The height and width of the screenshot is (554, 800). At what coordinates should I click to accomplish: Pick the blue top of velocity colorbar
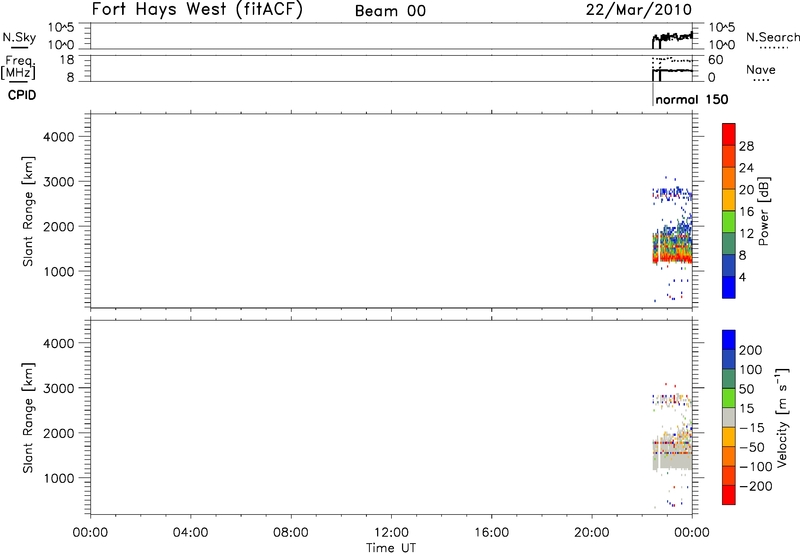tap(729, 340)
